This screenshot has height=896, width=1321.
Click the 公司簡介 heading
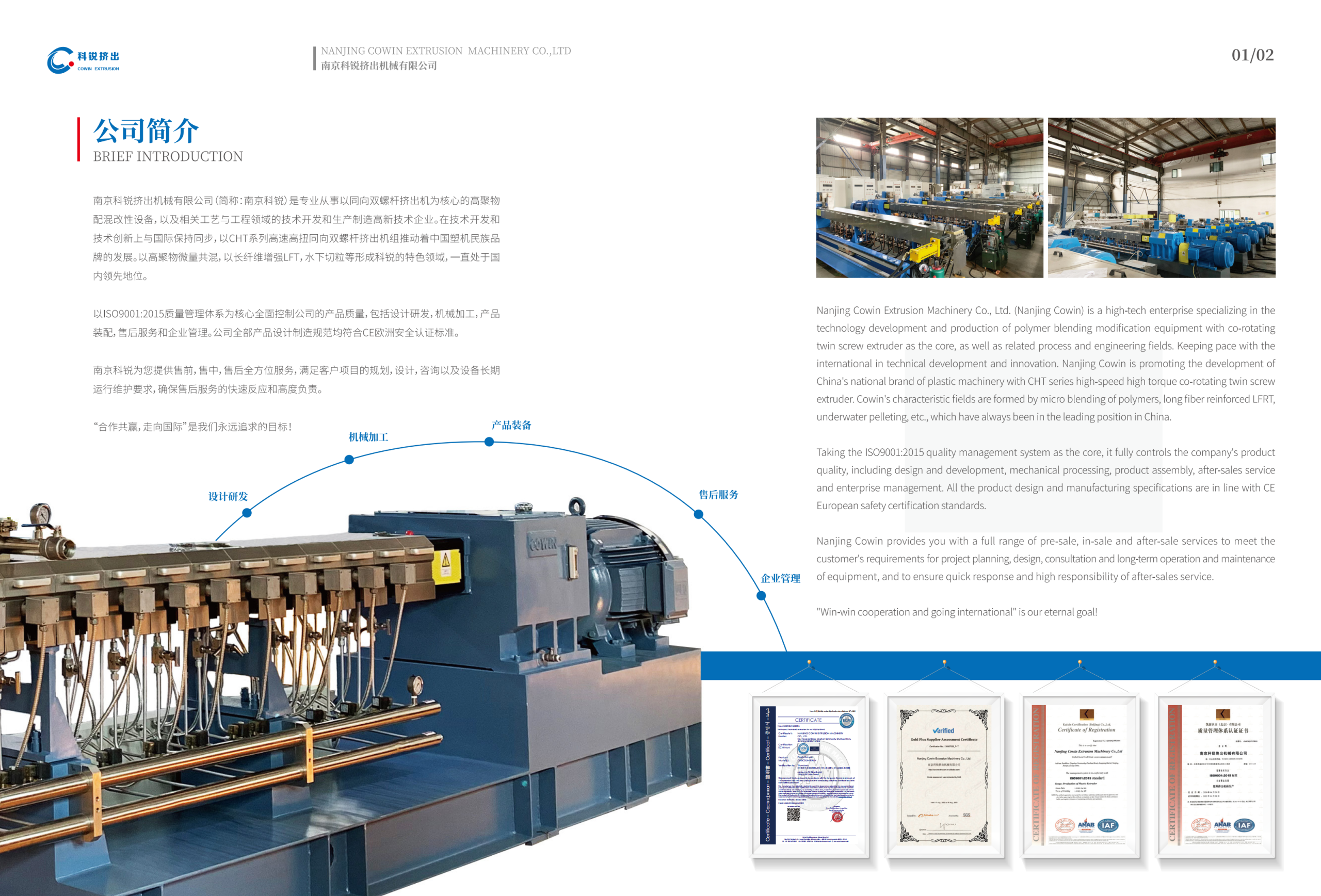pos(146,131)
